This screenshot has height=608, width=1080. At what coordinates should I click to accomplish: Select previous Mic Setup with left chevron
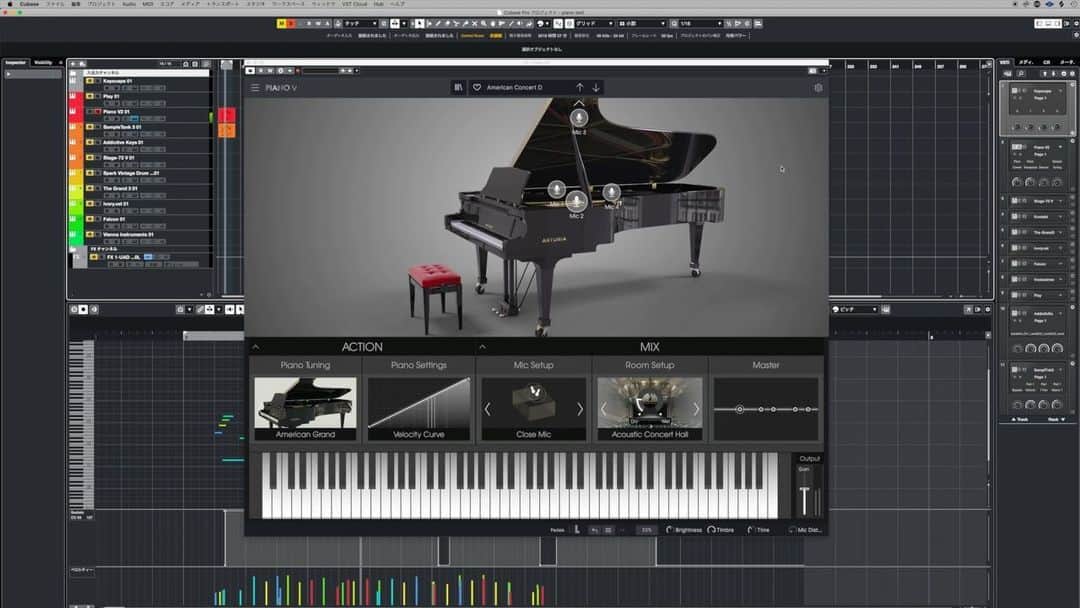tap(487, 409)
